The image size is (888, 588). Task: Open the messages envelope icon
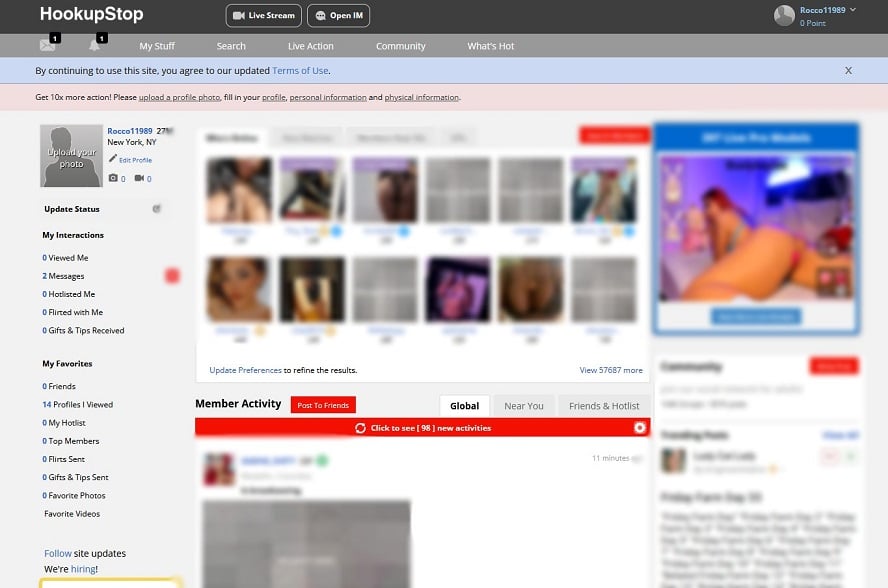click(x=47, y=45)
